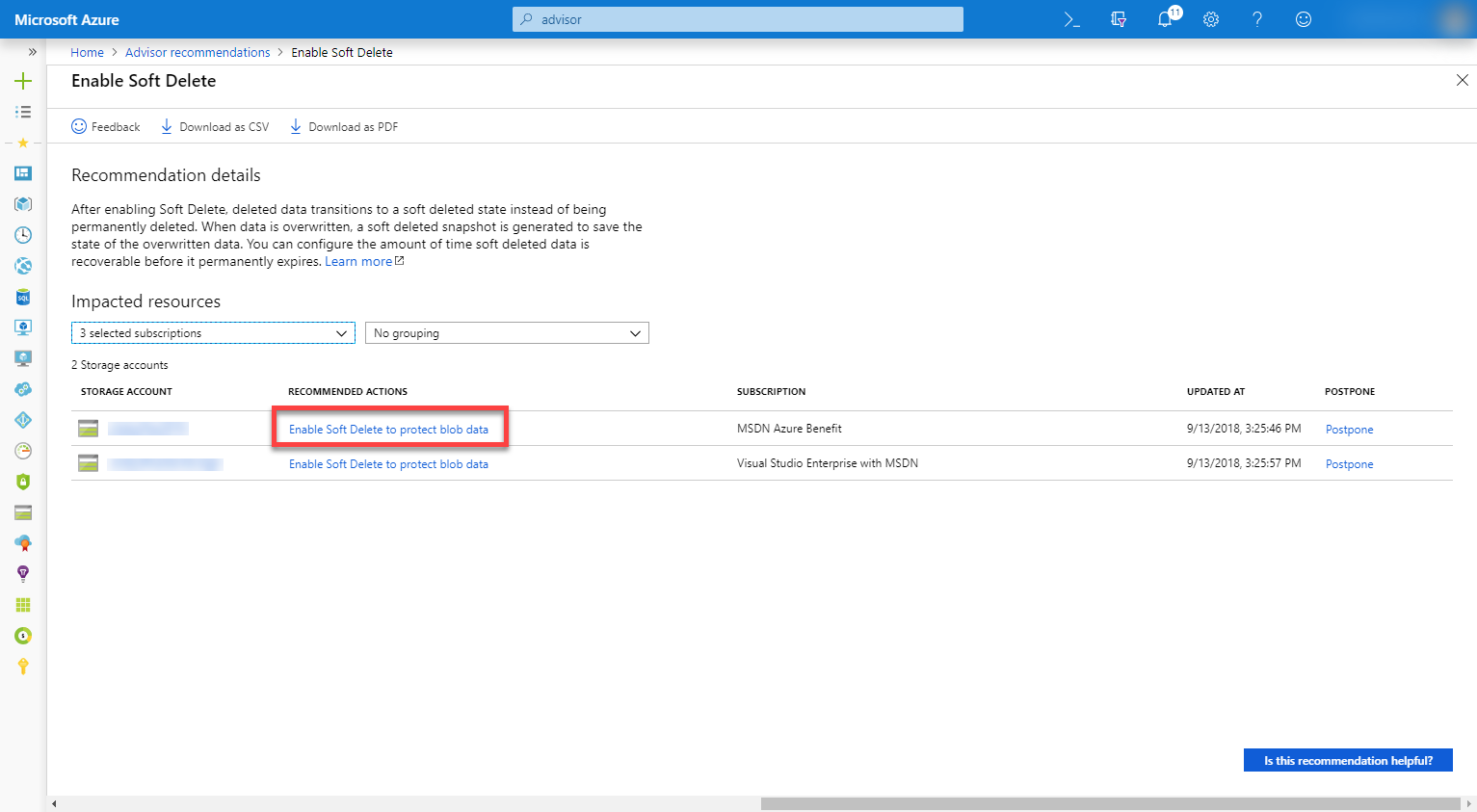
Task: Click 'Enable Soft Delete' breadcrumb text
Action: point(342,53)
